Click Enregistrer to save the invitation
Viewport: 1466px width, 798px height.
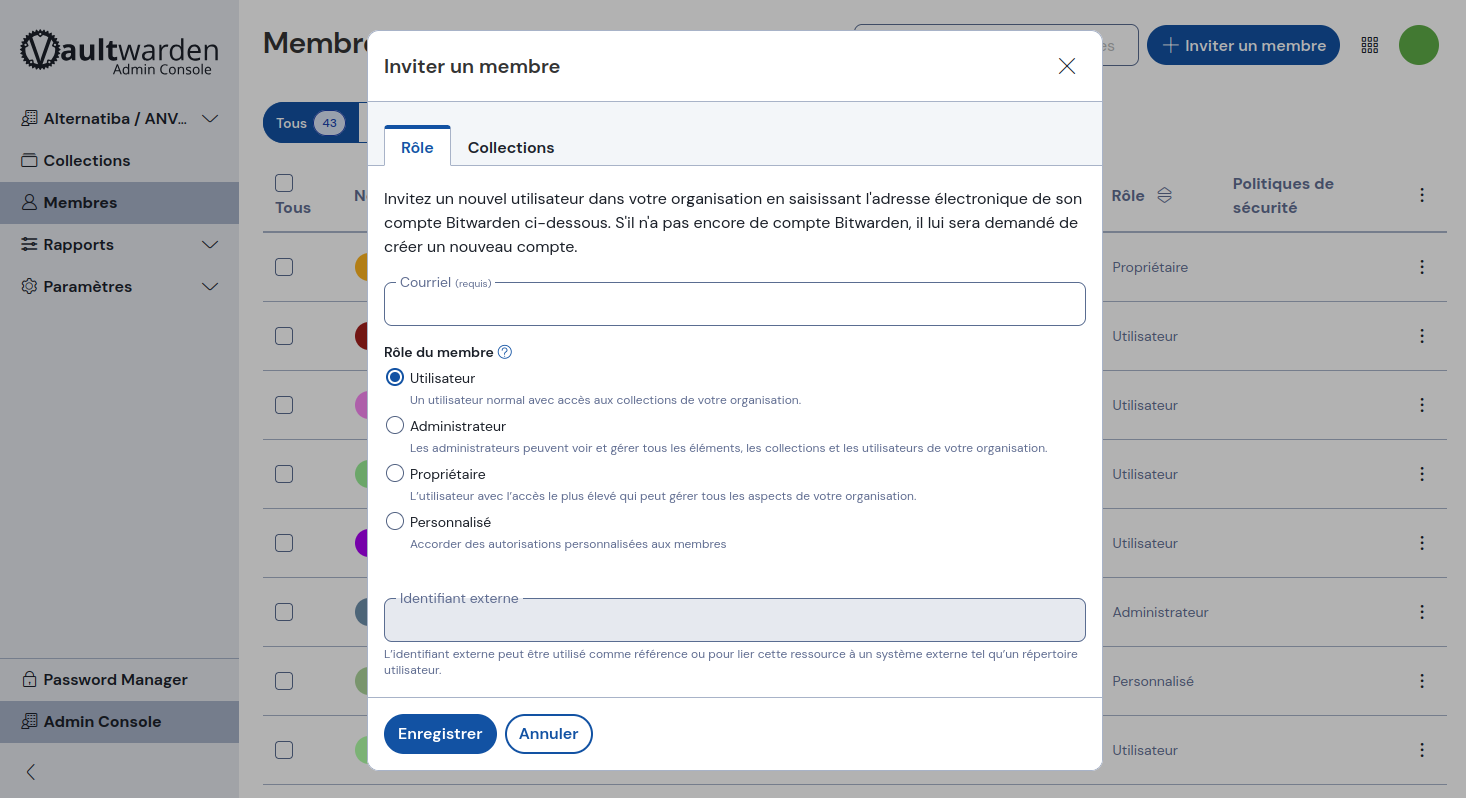(440, 733)
